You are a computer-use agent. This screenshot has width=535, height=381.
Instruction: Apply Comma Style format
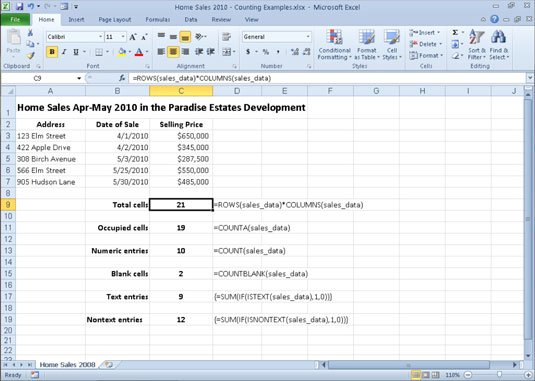pyautogui.click(x=278, y=52)
